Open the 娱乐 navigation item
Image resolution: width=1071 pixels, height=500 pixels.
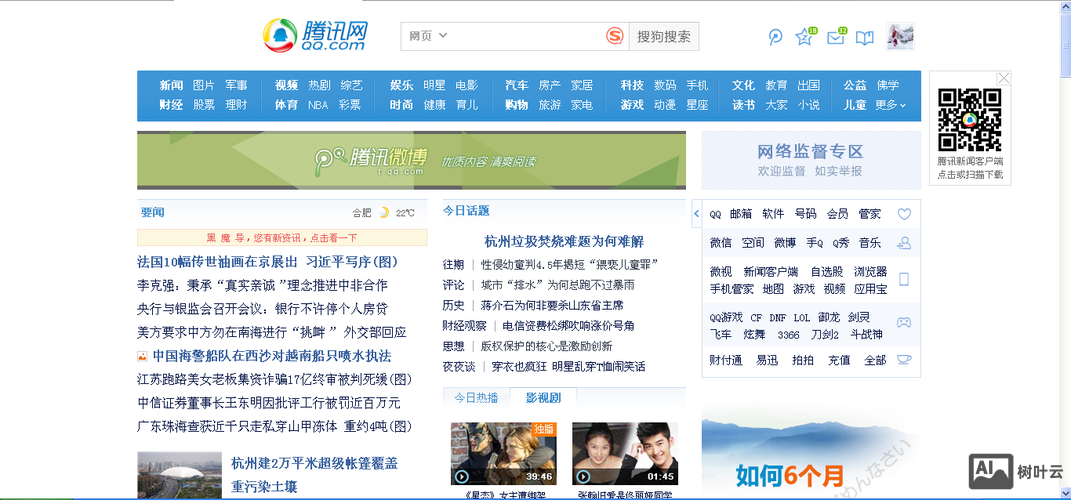tap(402, 85)
